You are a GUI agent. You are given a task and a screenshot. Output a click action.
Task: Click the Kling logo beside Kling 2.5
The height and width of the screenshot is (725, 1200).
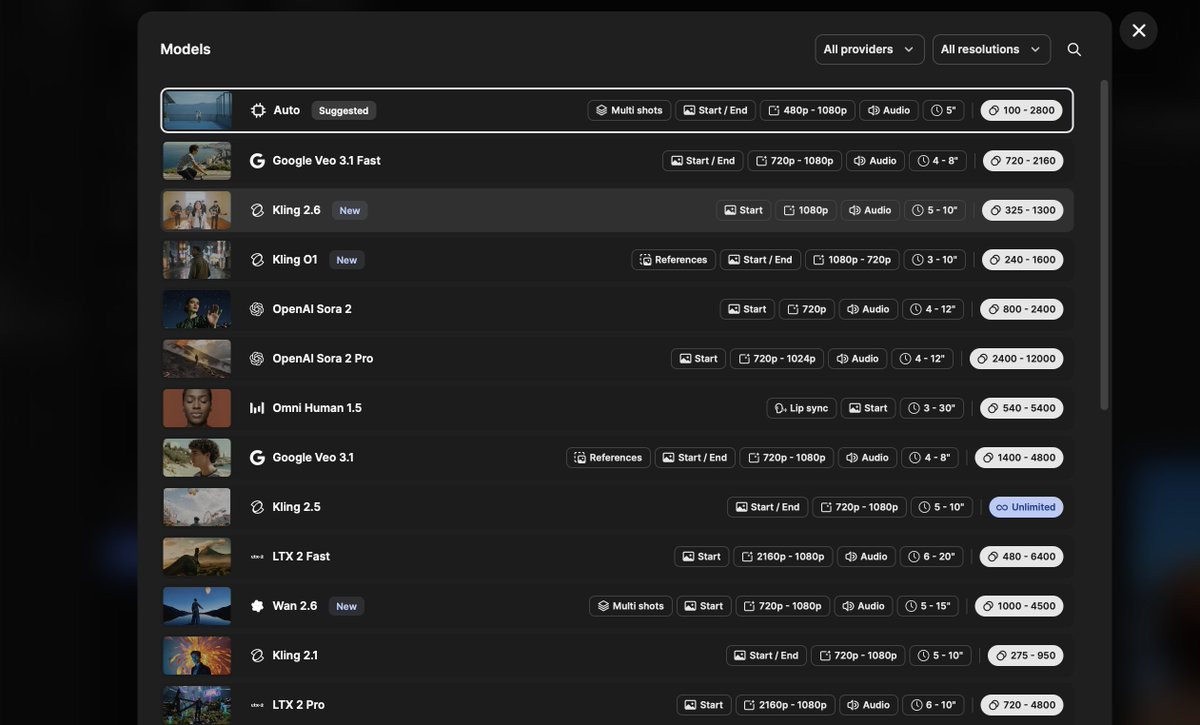pos(257,507)
